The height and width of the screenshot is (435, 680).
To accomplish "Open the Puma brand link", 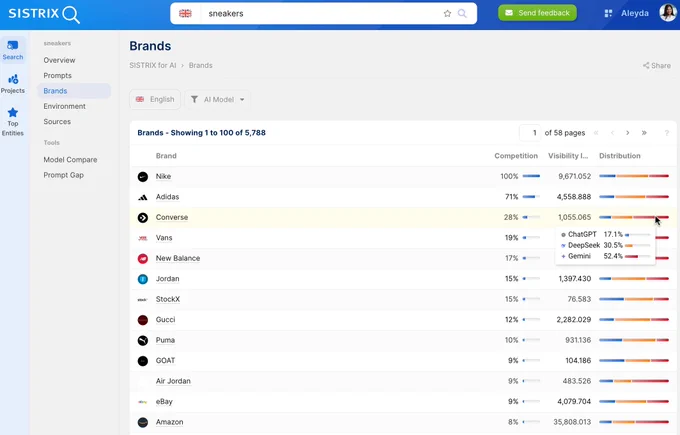I will tap(165, 340).
